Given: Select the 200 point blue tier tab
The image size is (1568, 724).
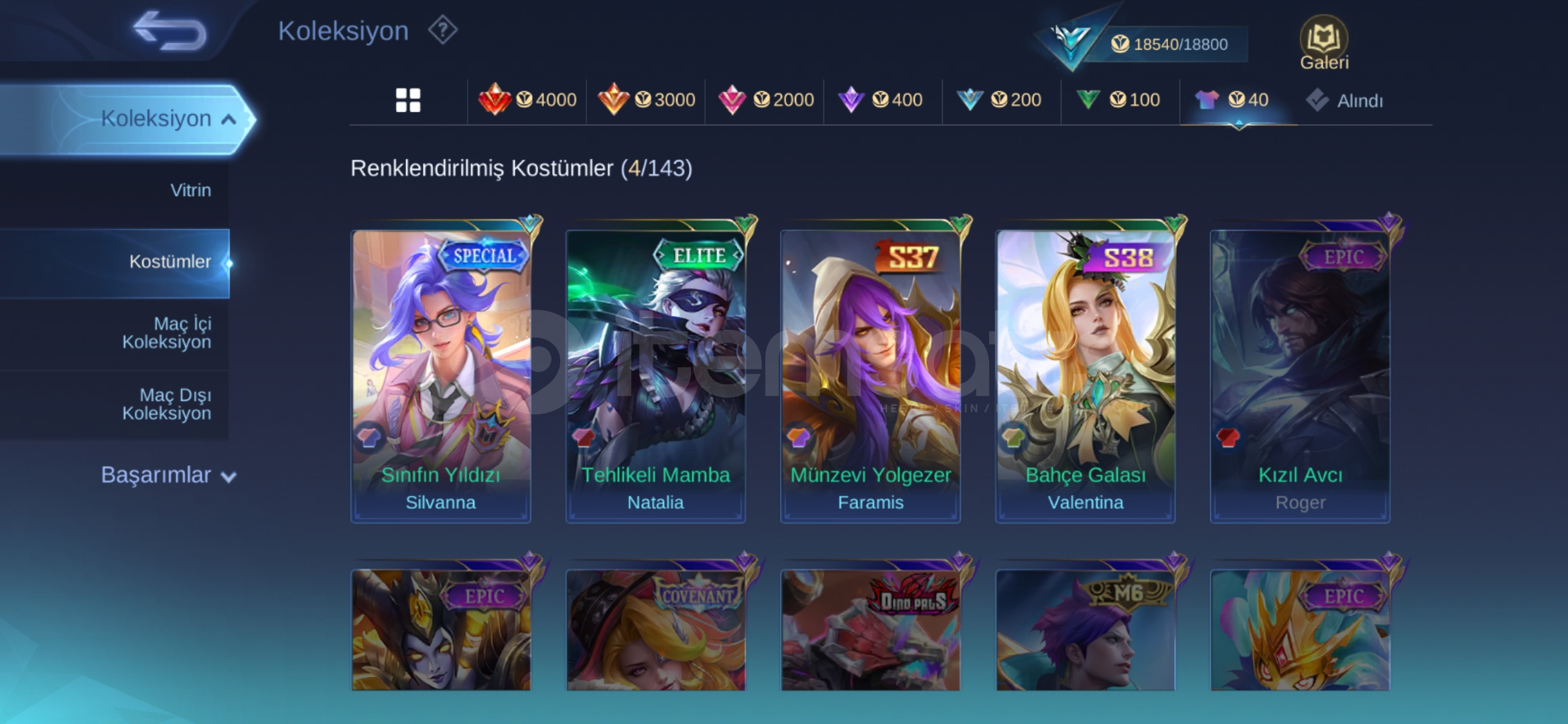Looking at the screenshot, I should click(999, 100).
